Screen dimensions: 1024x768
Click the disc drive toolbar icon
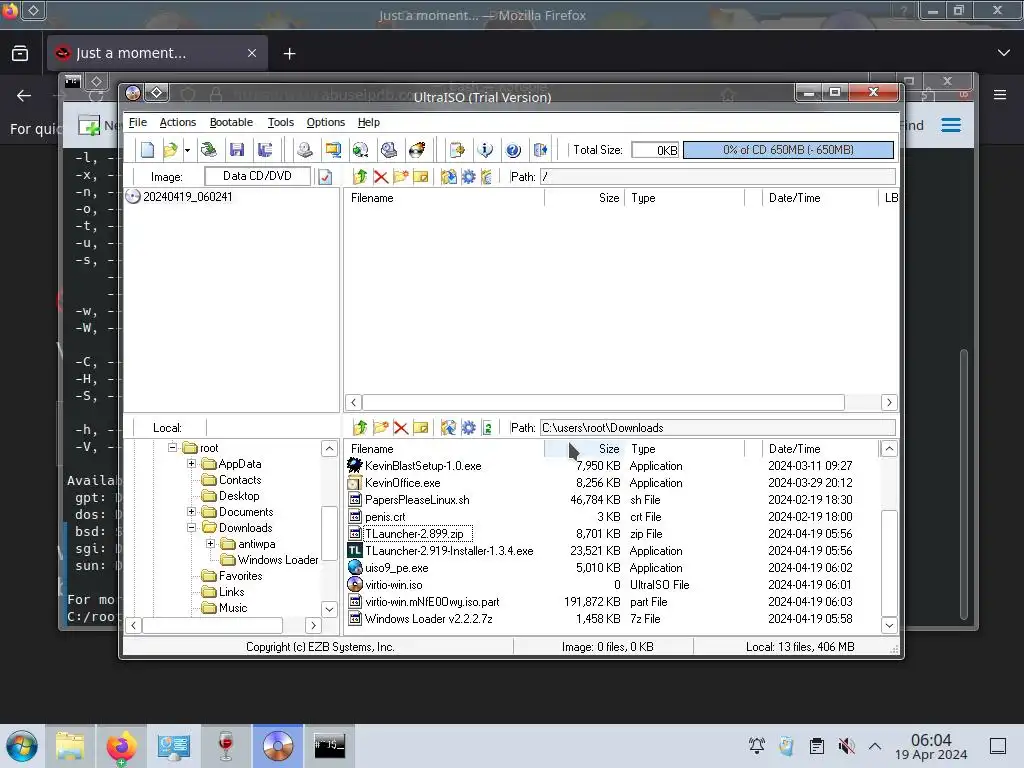pos(389,150)
